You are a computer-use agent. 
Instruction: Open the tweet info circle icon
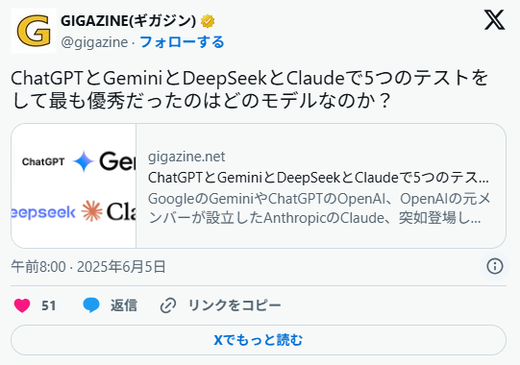tap(495, 266)
